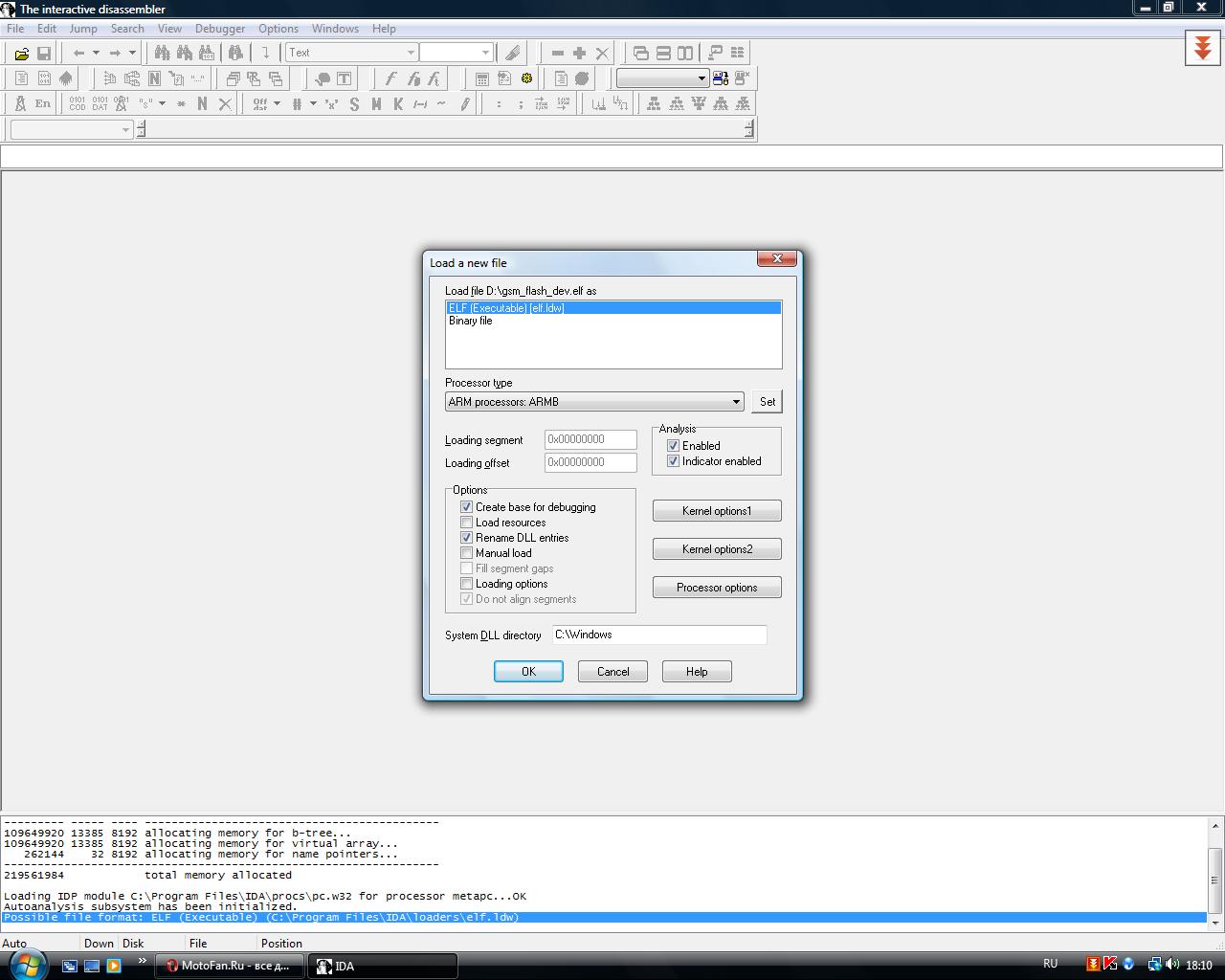Open the Windows menu

tap(335, 29)
